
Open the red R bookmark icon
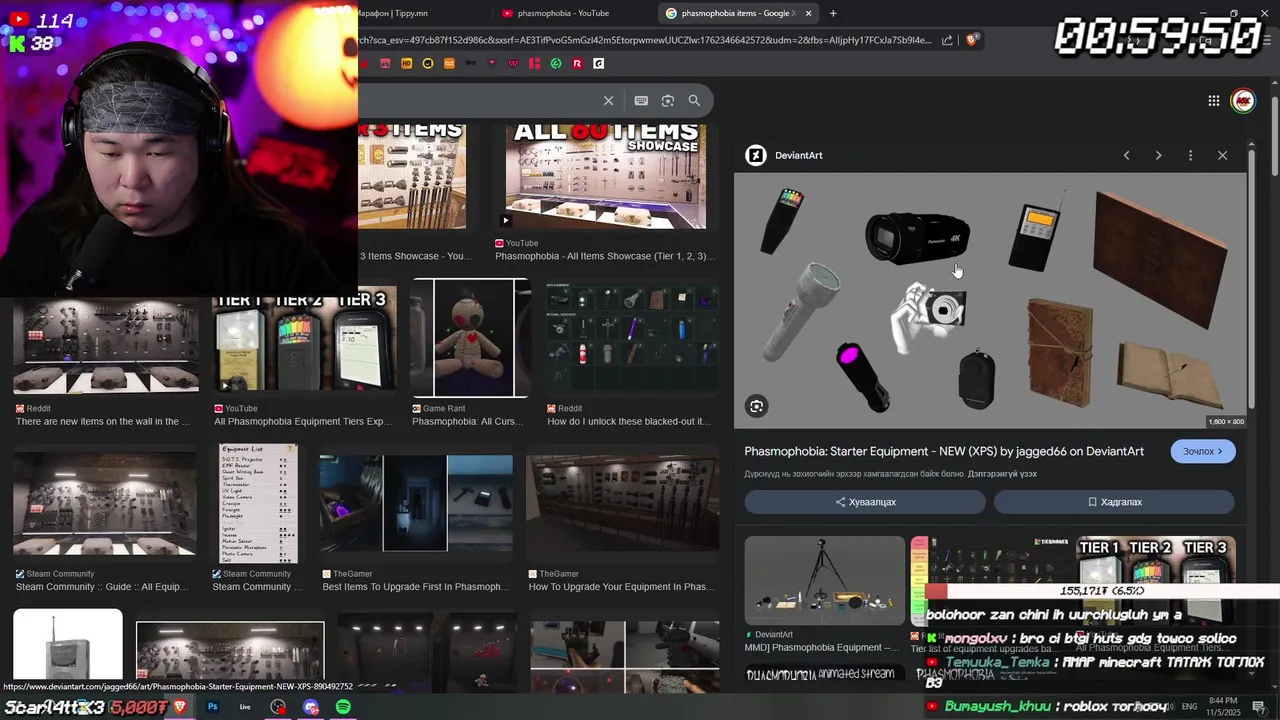[577, 63]
